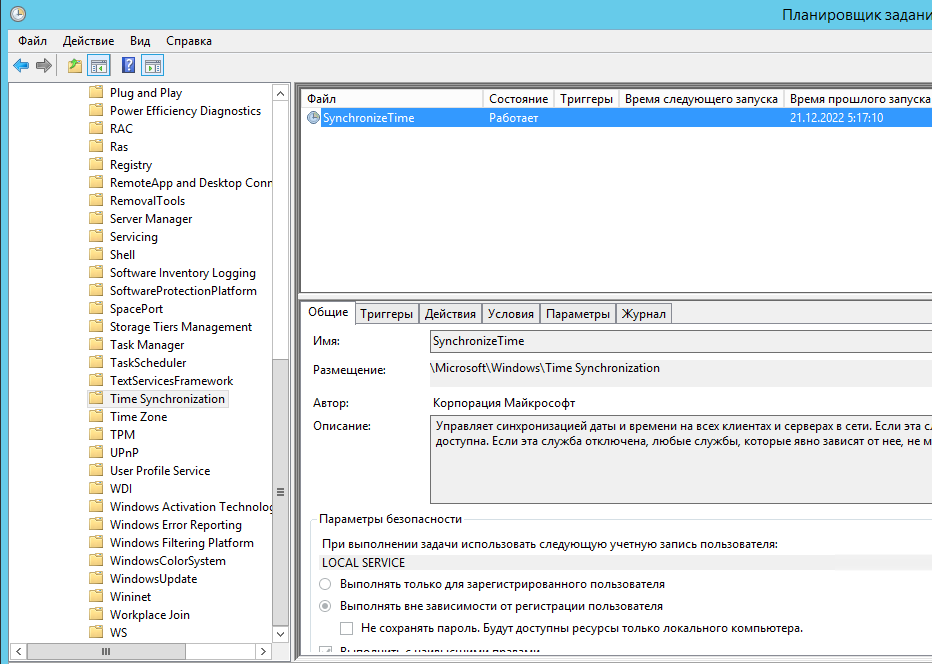Switch to the Триггеры tab

[x=386, y=314]
